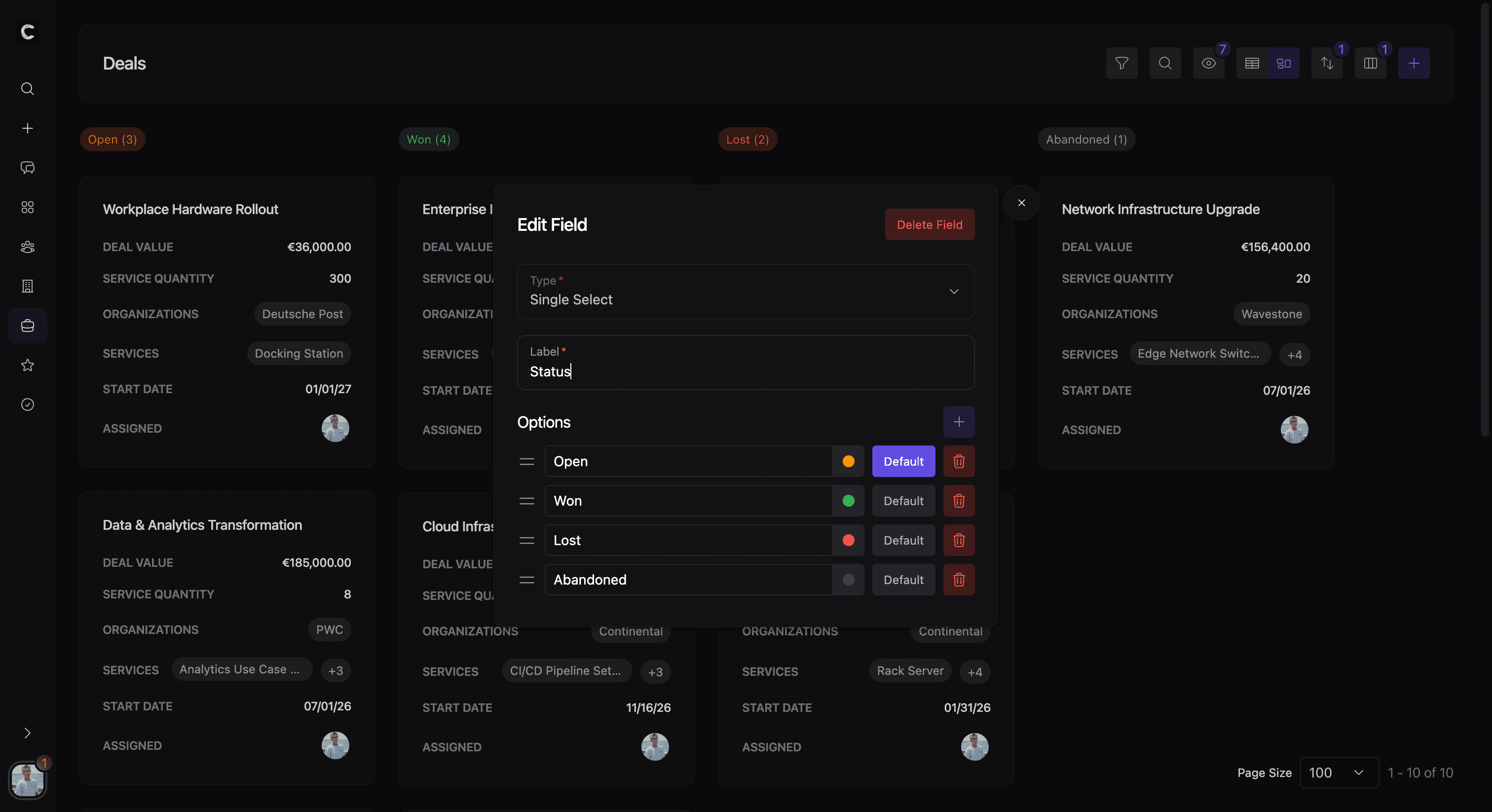Viewport: 1492px width, 812px height.
Task: Switch to kanban board view
Action: pos(1283,63)
